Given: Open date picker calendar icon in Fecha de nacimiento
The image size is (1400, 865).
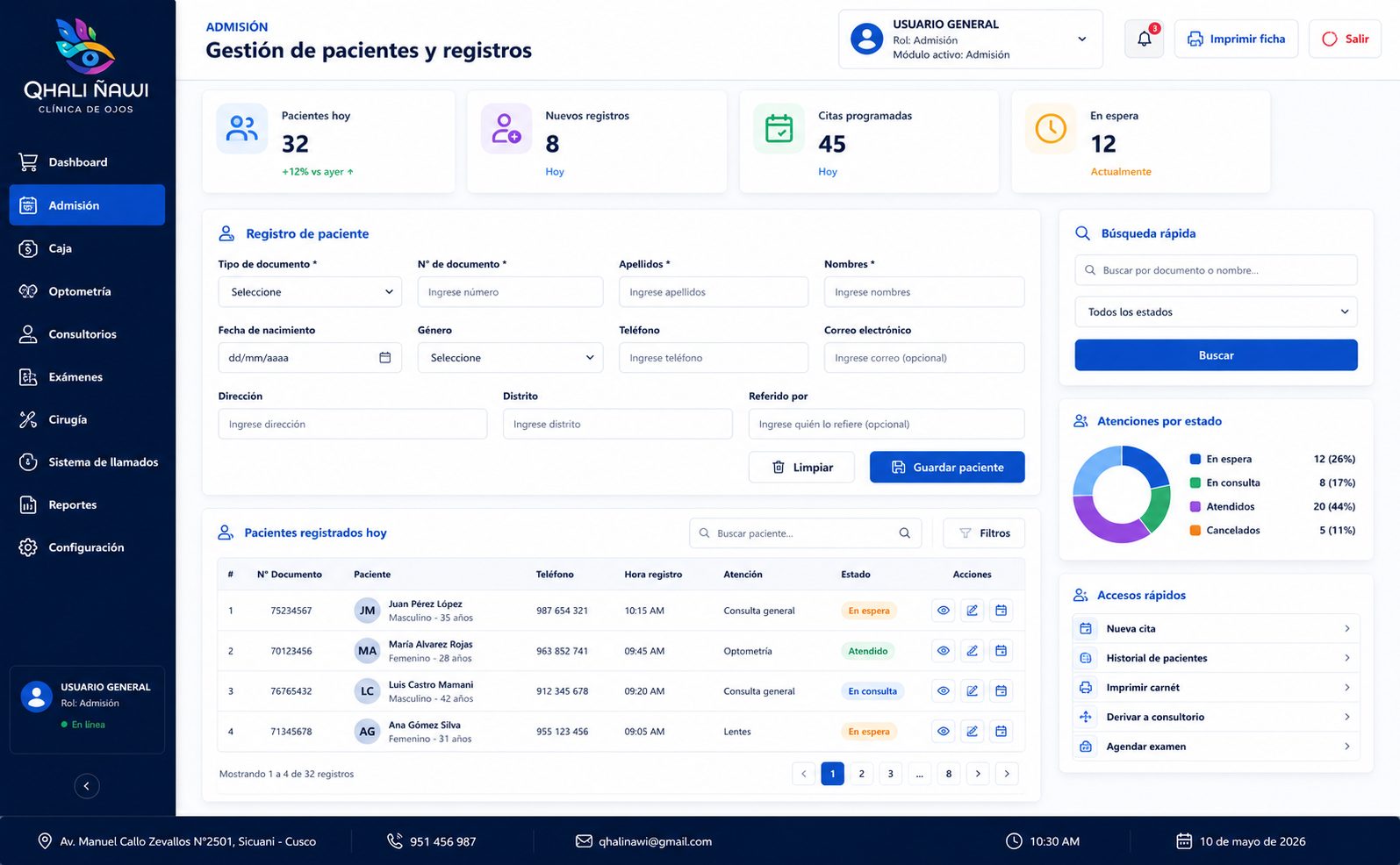Looking at the screenshot, I should coord(384,357).
